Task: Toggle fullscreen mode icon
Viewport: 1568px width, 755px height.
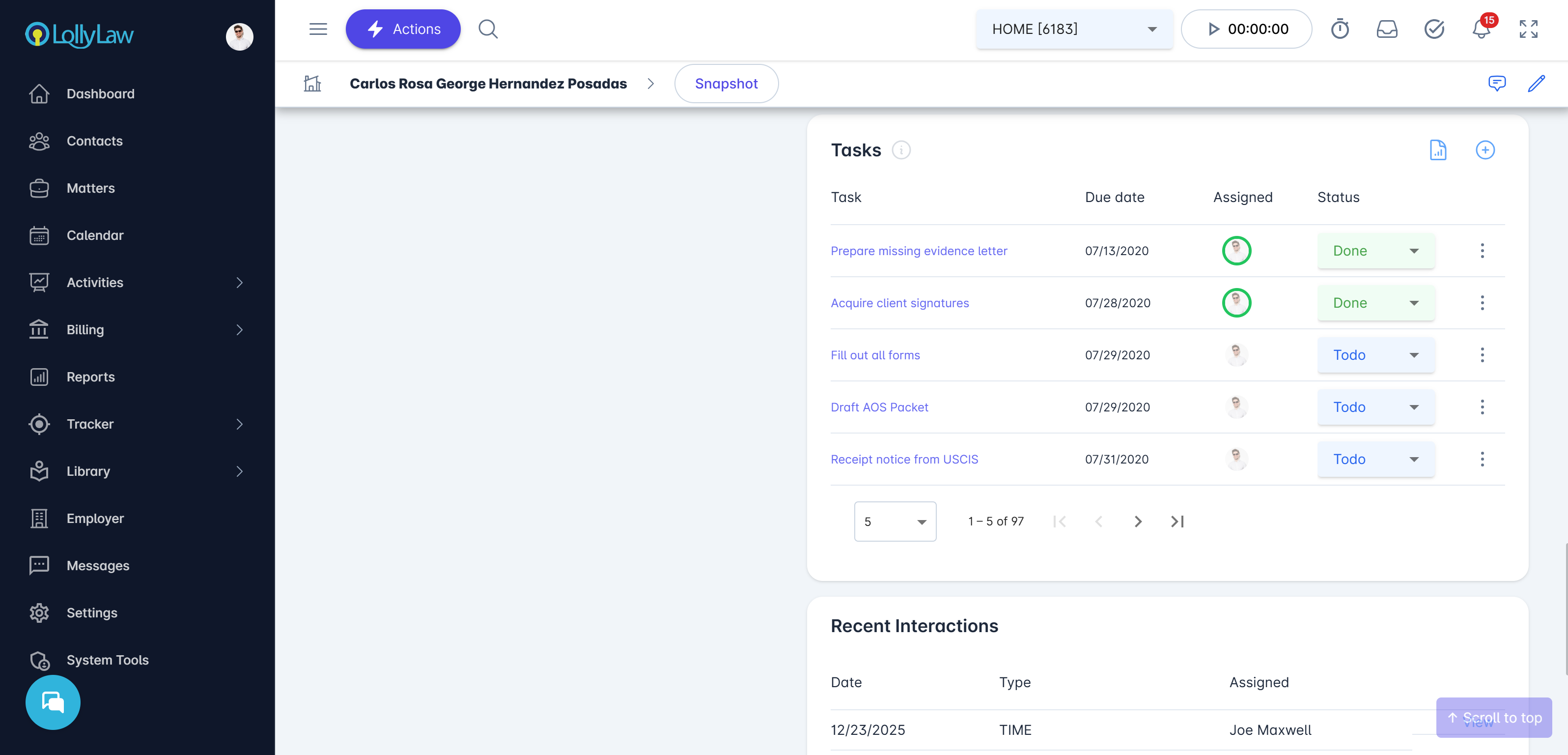Action: [x=1528, y=29]
